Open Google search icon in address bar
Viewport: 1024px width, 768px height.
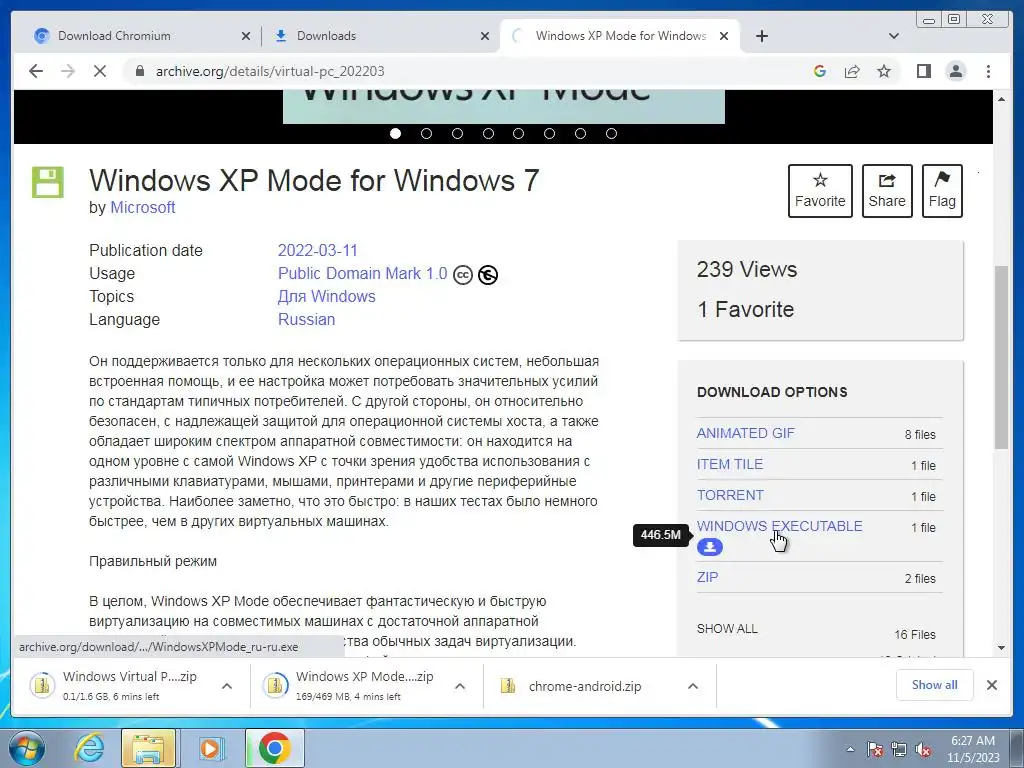tap(820, 71)
